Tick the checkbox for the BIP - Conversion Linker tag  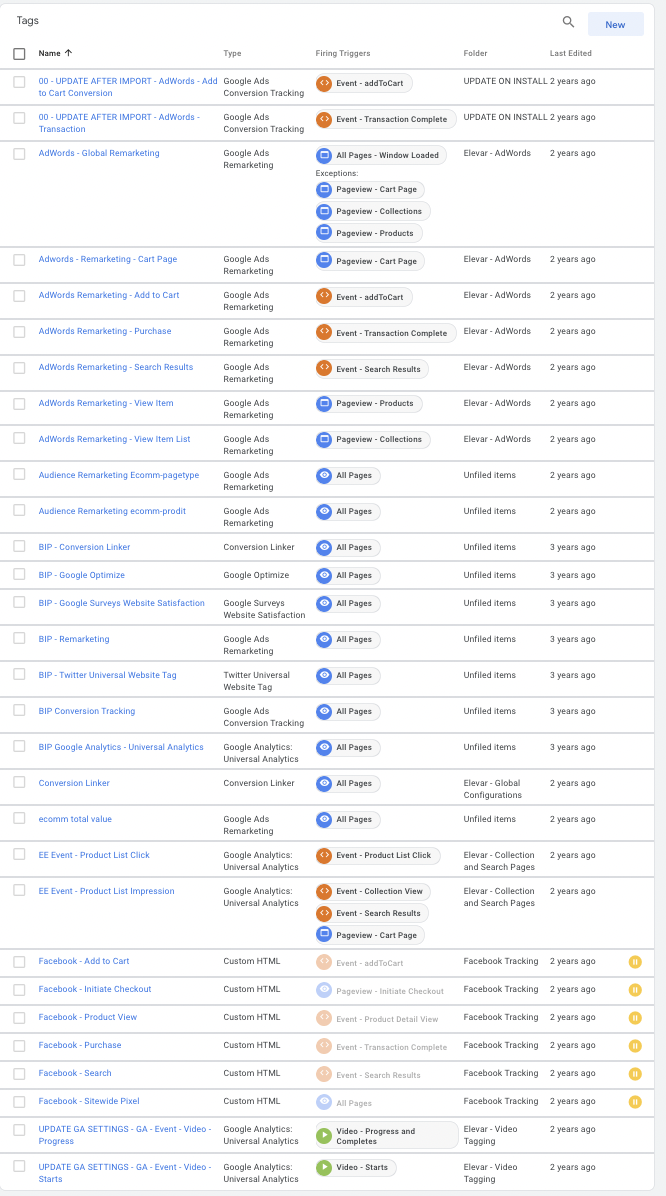pos(20,548)
